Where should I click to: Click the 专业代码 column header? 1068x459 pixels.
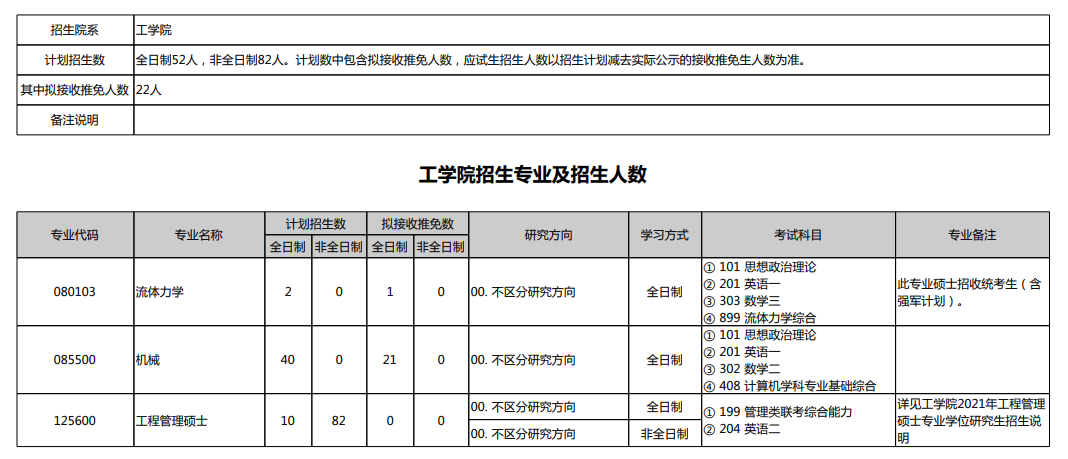pyautogui.click(x=75, y=235)
